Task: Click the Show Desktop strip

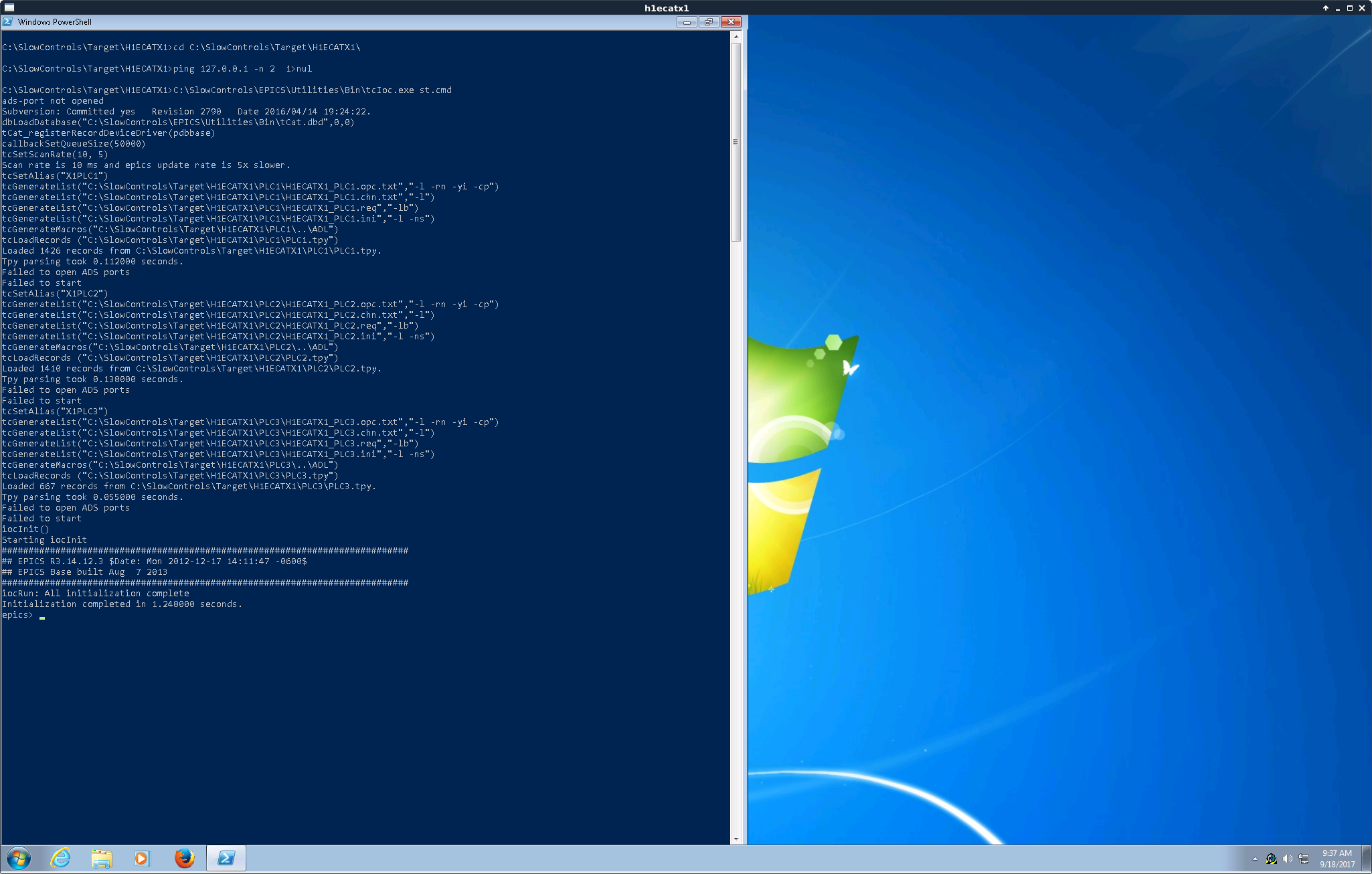Action: click(1367, 859)
